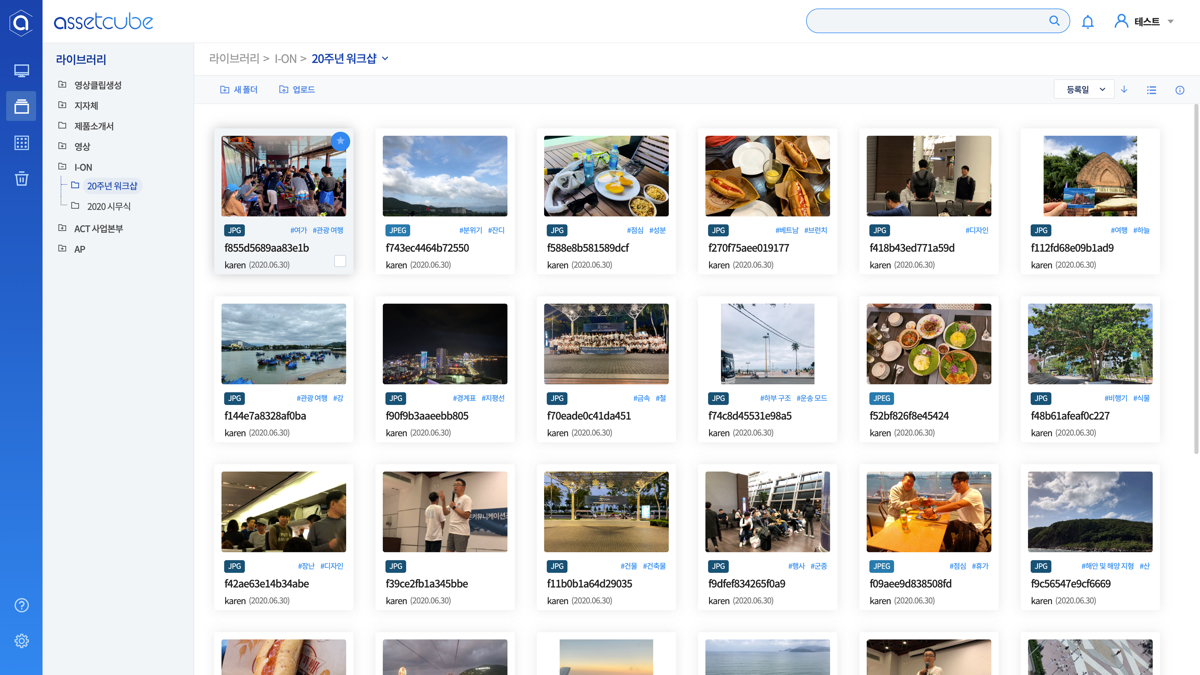Click the user profile icon

(1121, 21)
